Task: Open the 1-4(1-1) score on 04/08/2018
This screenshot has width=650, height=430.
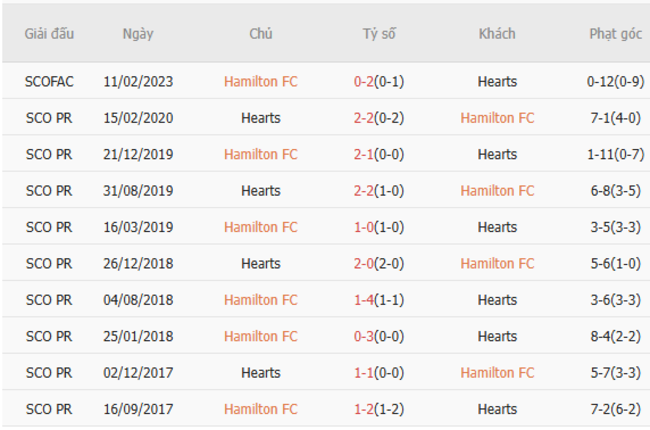Action: pyautogui.click(x=379, y=300)
